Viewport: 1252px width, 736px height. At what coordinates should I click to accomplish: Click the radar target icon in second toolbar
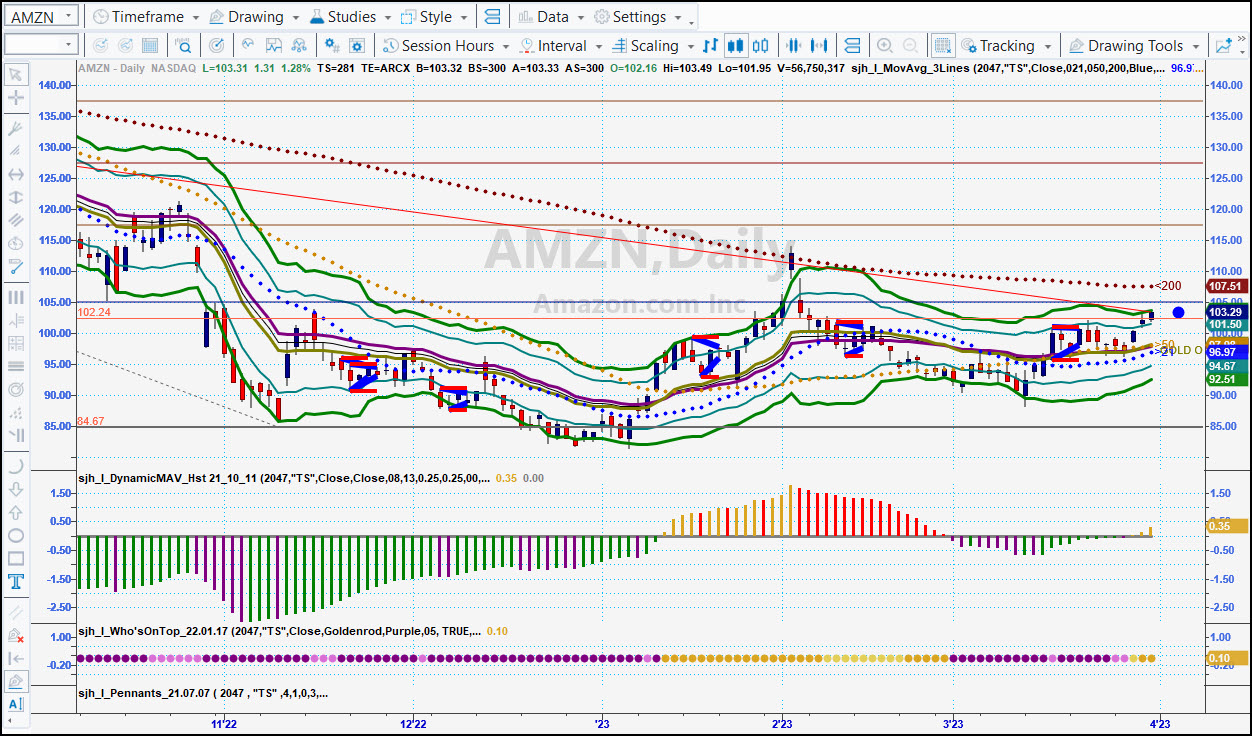pyautogui.click(x=217, y=45)
